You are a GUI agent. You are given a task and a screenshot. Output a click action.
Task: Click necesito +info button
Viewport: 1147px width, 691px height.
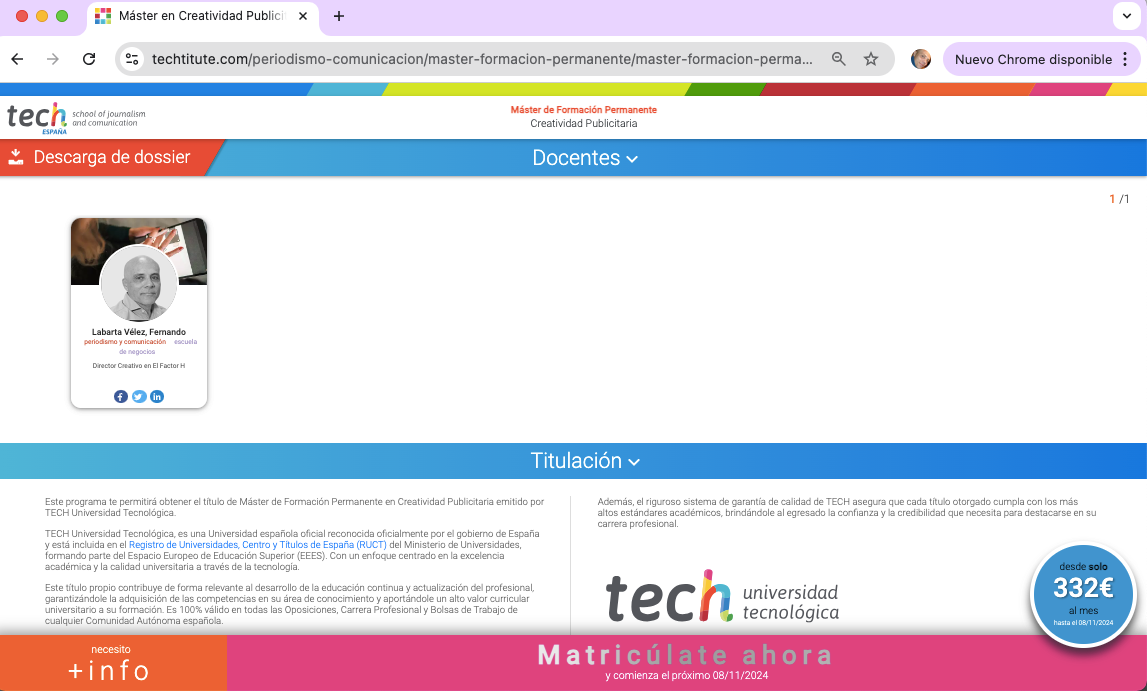113,663
